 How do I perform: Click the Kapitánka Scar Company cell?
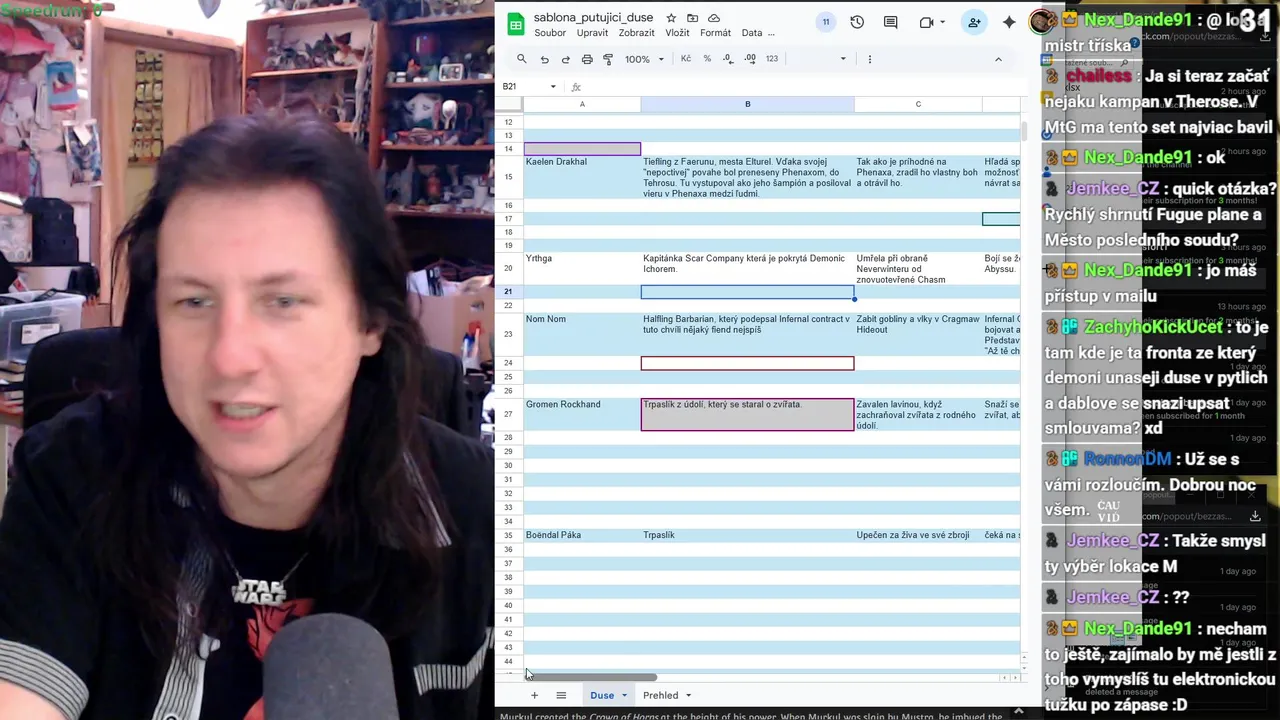(x=747, y=268)
